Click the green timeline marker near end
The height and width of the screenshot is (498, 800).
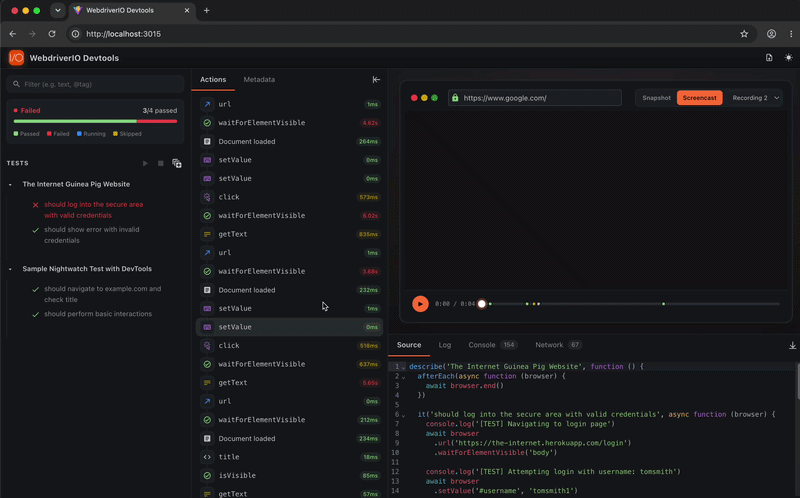pyautogui.click(x=663, y=304)
